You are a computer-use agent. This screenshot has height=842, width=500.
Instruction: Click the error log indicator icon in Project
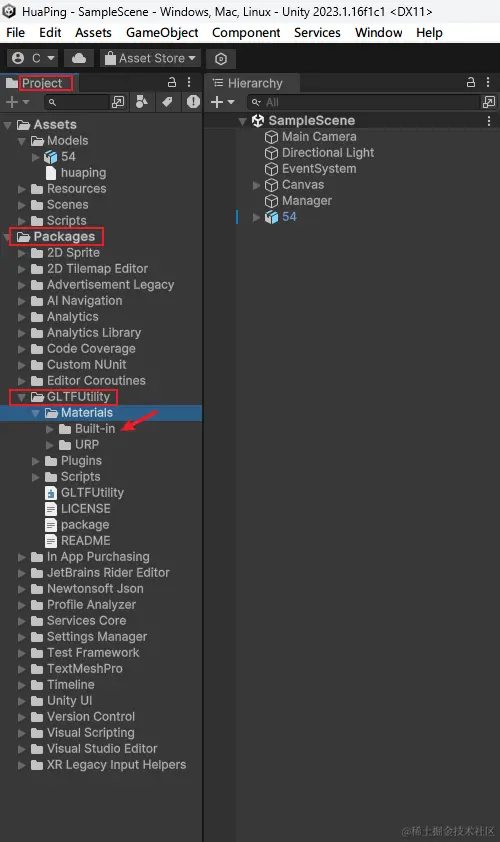coord(193,101)
